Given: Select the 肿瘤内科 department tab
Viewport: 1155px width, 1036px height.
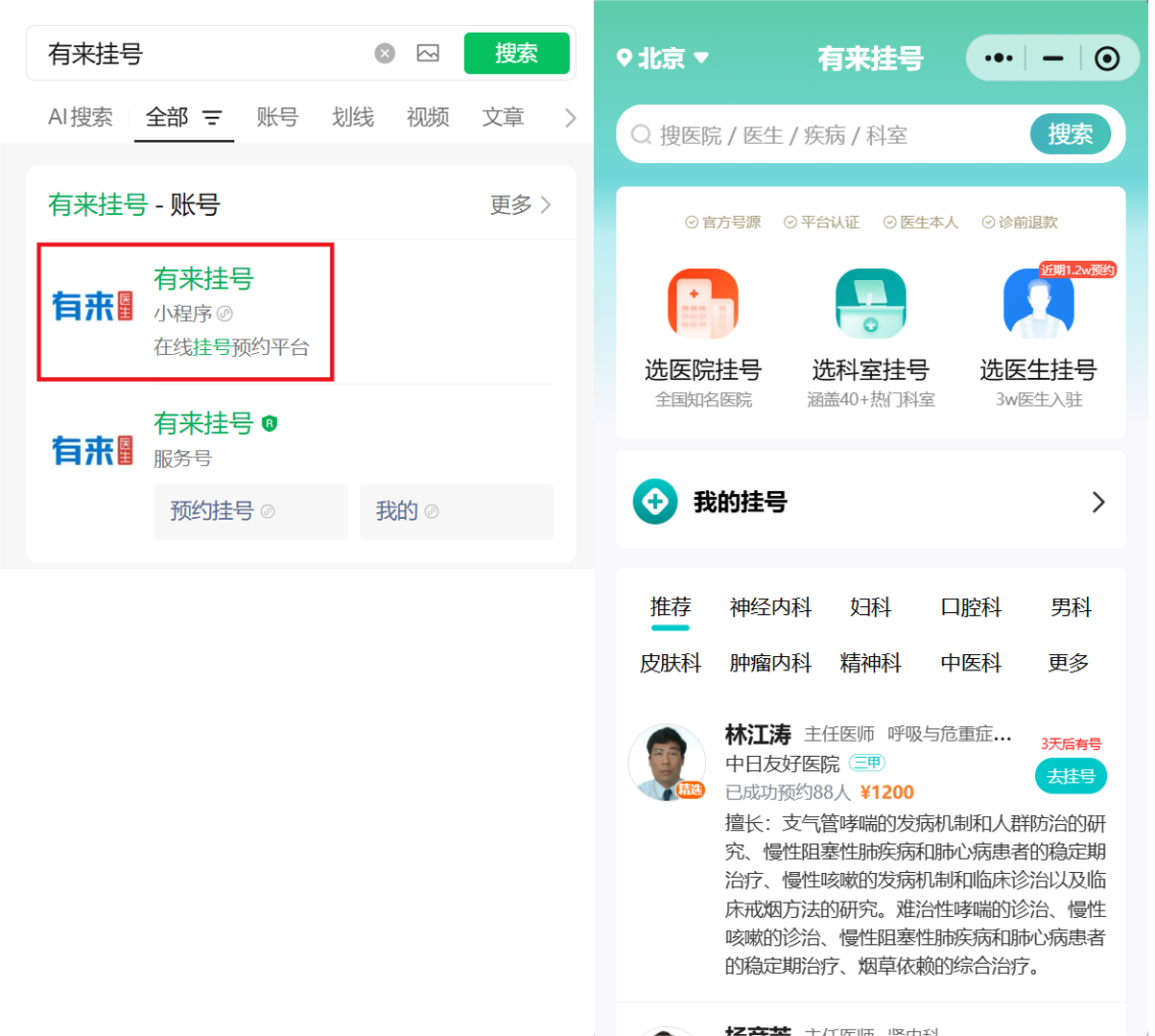Looking at the screenshot, I should [x=770, y=663].
